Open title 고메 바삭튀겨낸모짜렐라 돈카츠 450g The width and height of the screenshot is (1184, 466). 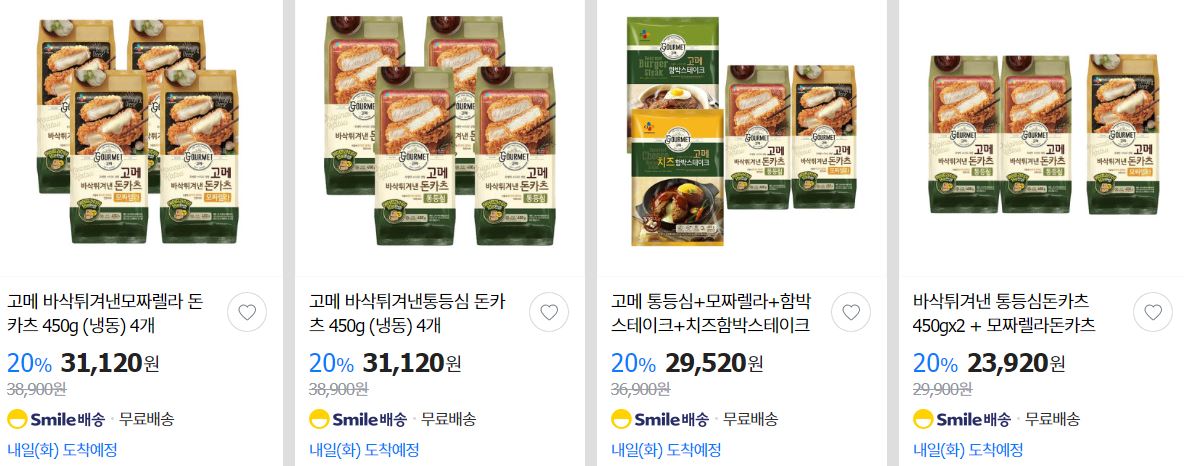tap(105, 313)
